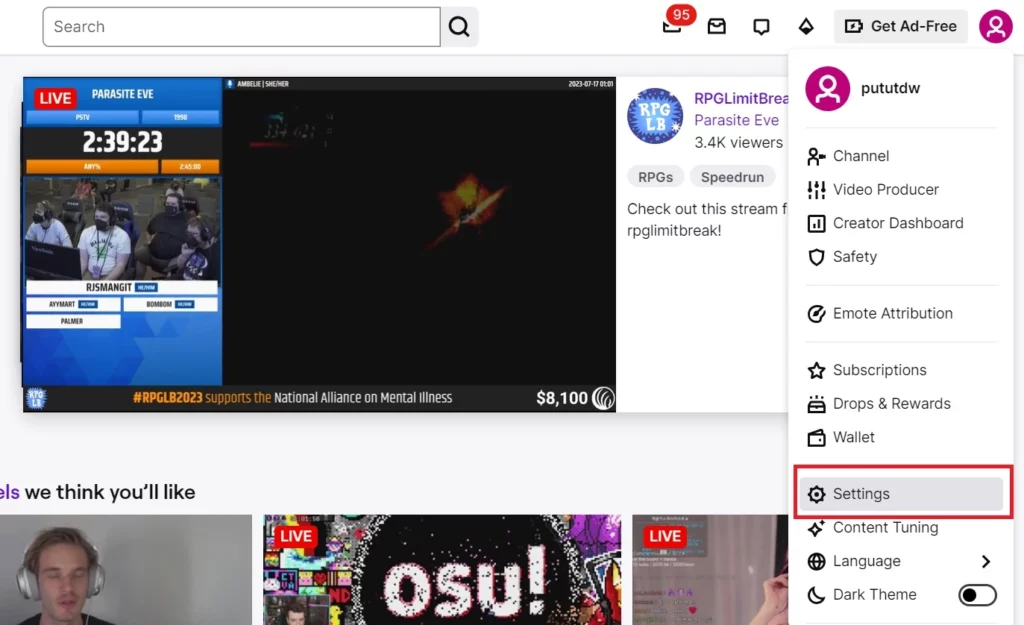Open the featured Parasite Eve stream player
Viewport: 1024px width, 625px height.
(319, 244)
